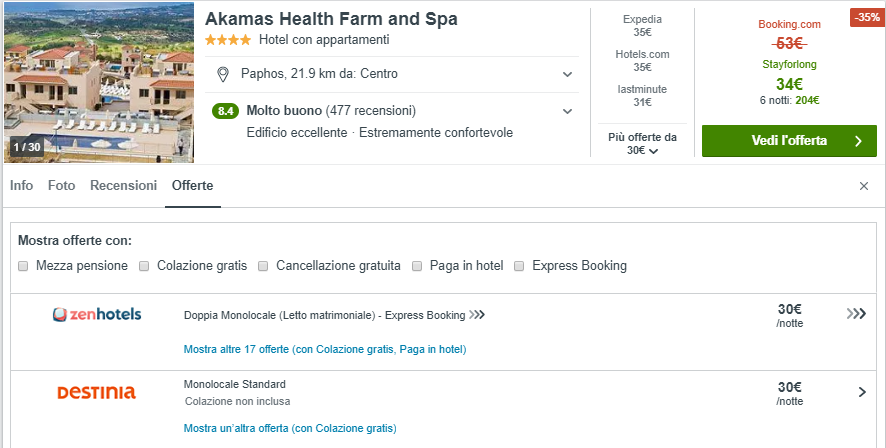
Task: Open the Recensioni tab
Action: (x=123, y=186)
